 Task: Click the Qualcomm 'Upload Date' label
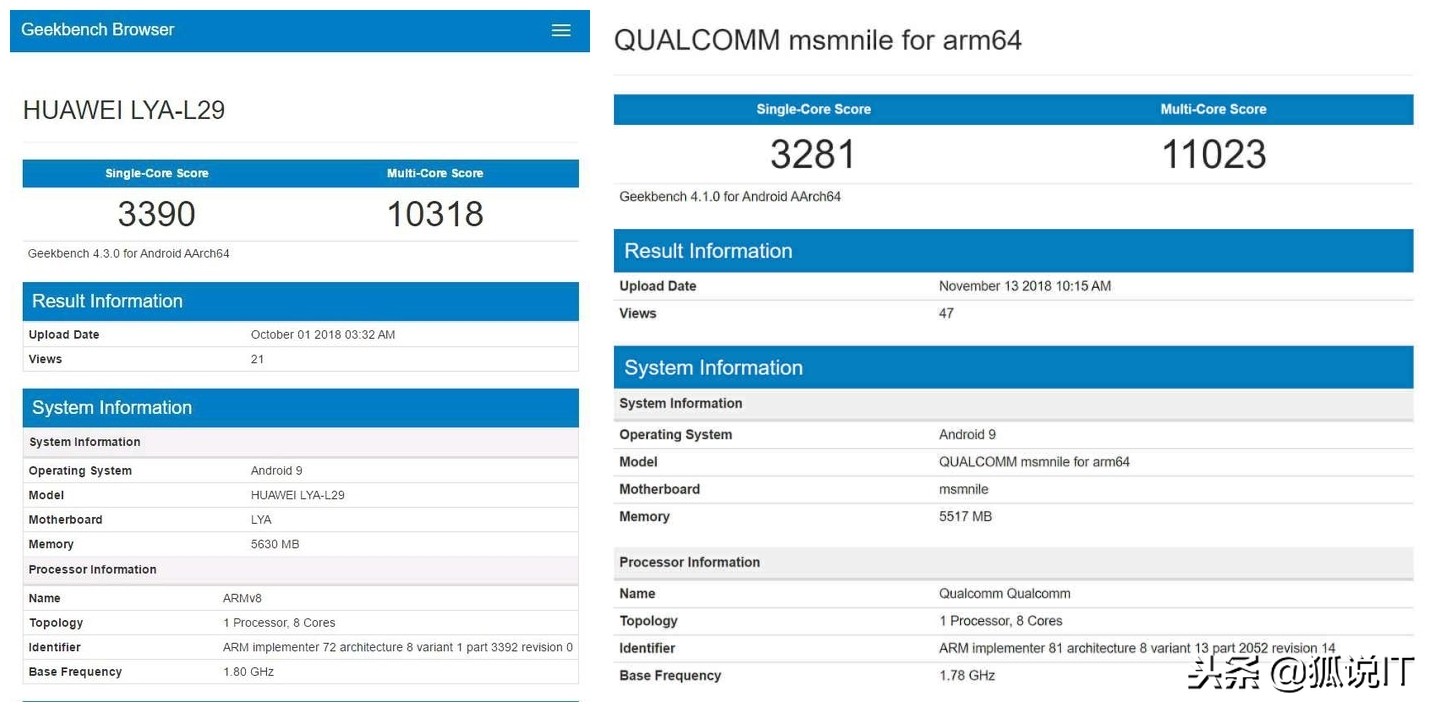click(658, 286)
